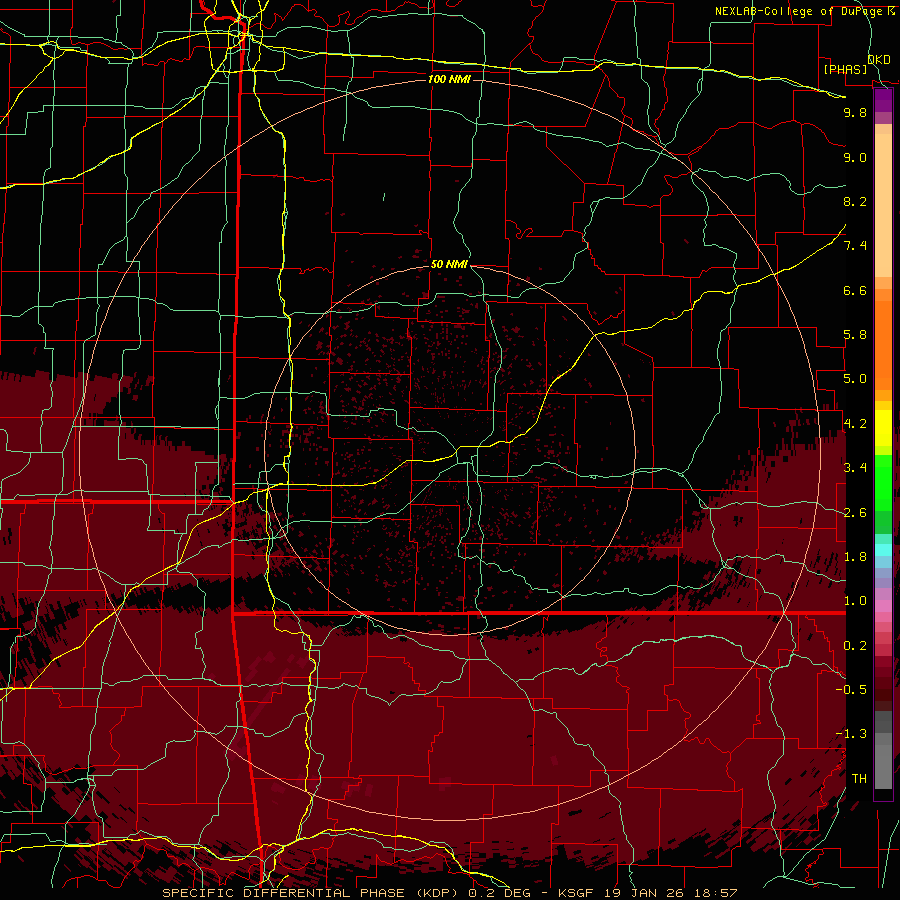The width and height of the screenshot is (900, 900).
Task: Click the 6.6 scale value
Action: pos(855,290)
